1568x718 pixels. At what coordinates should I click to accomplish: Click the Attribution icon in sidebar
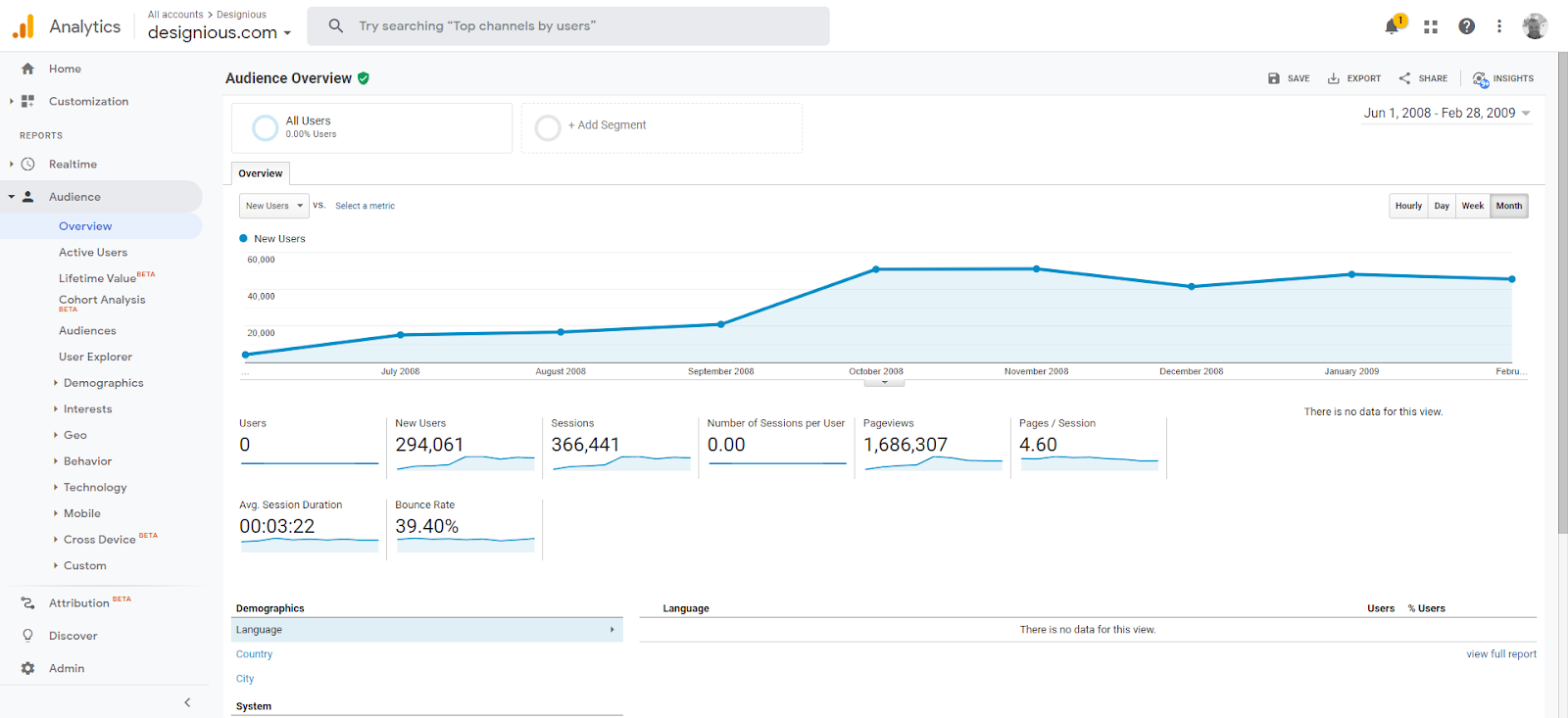pos(27,603)
